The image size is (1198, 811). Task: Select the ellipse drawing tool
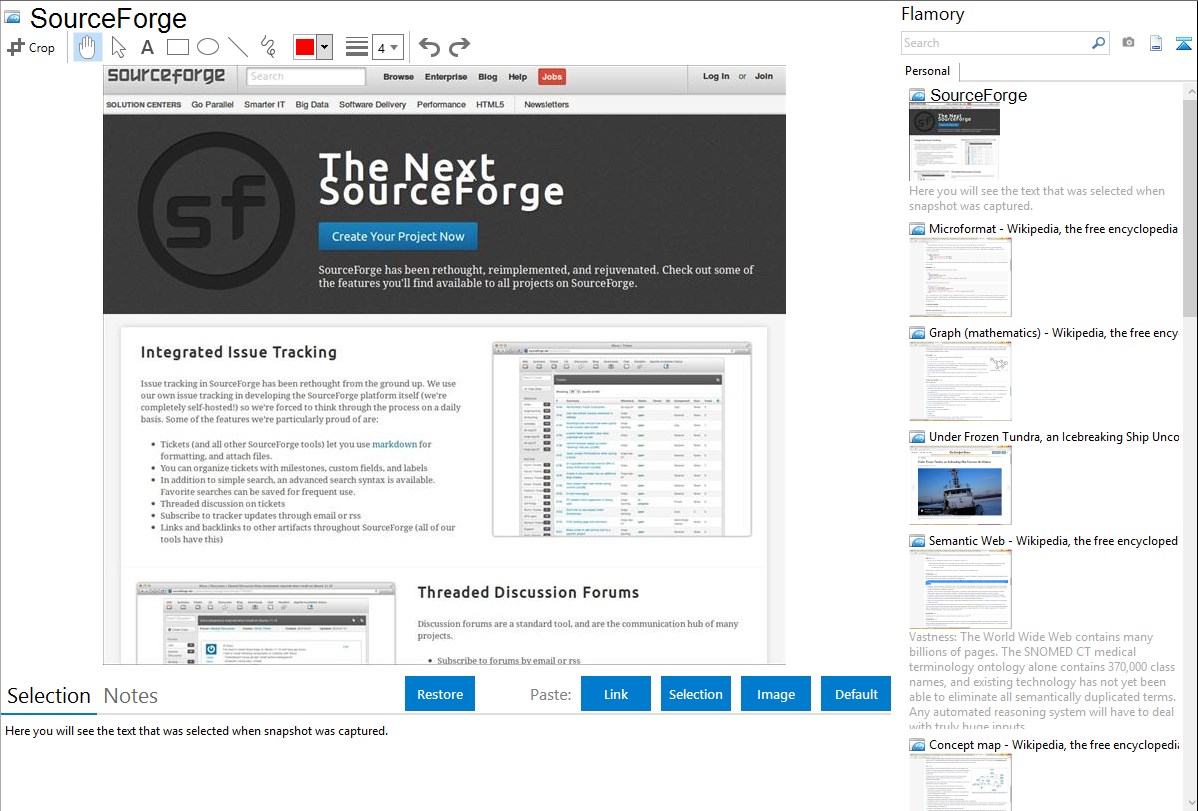[208, 47]
